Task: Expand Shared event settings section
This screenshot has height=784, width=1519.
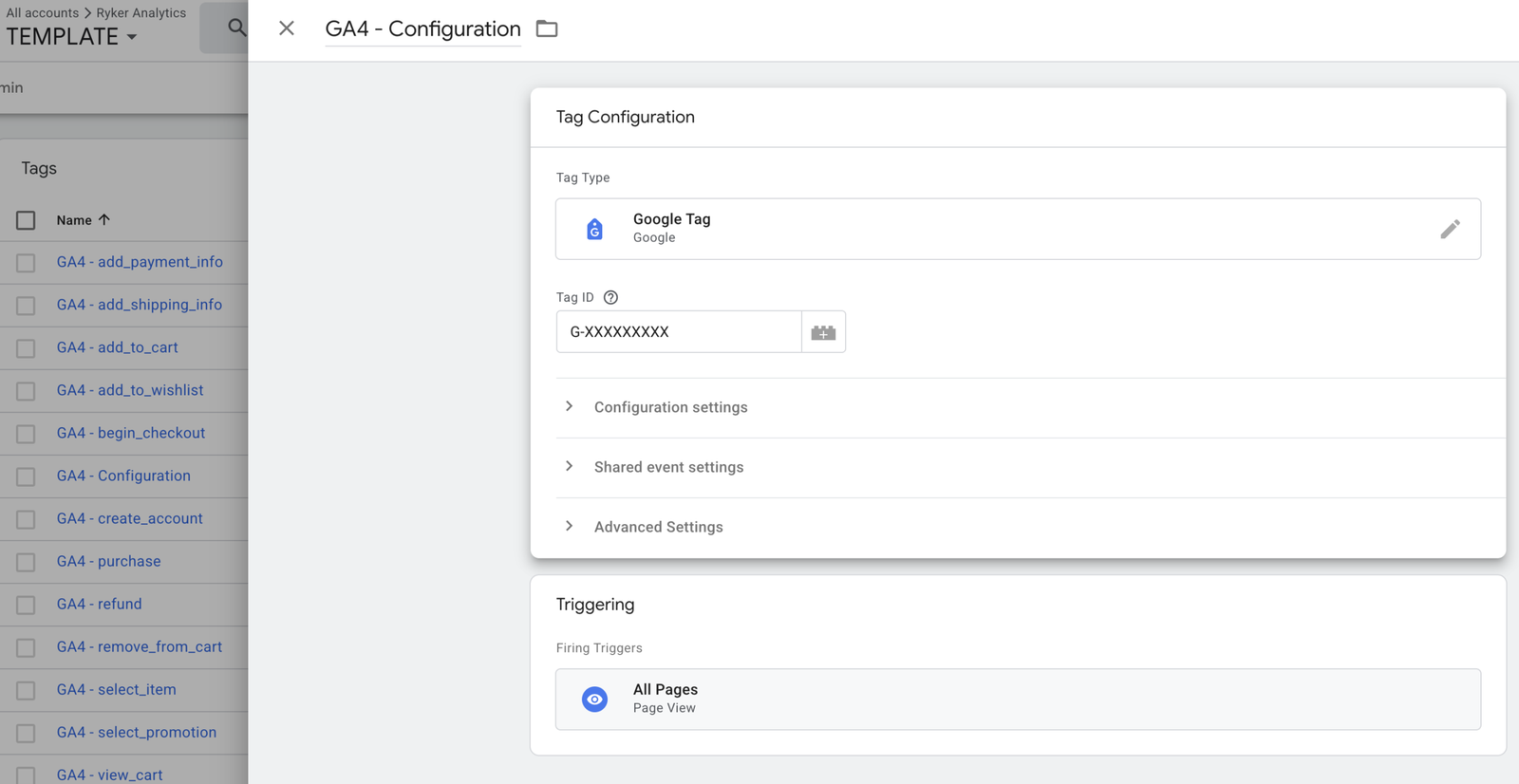Action: pyautogui.click(x=668, y=467)
